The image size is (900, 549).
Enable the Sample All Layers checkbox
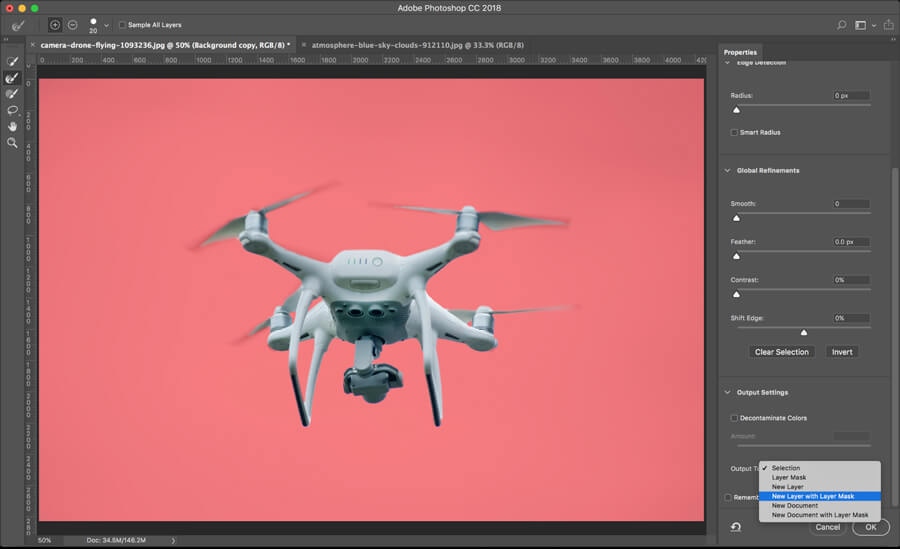coord(122,25)
